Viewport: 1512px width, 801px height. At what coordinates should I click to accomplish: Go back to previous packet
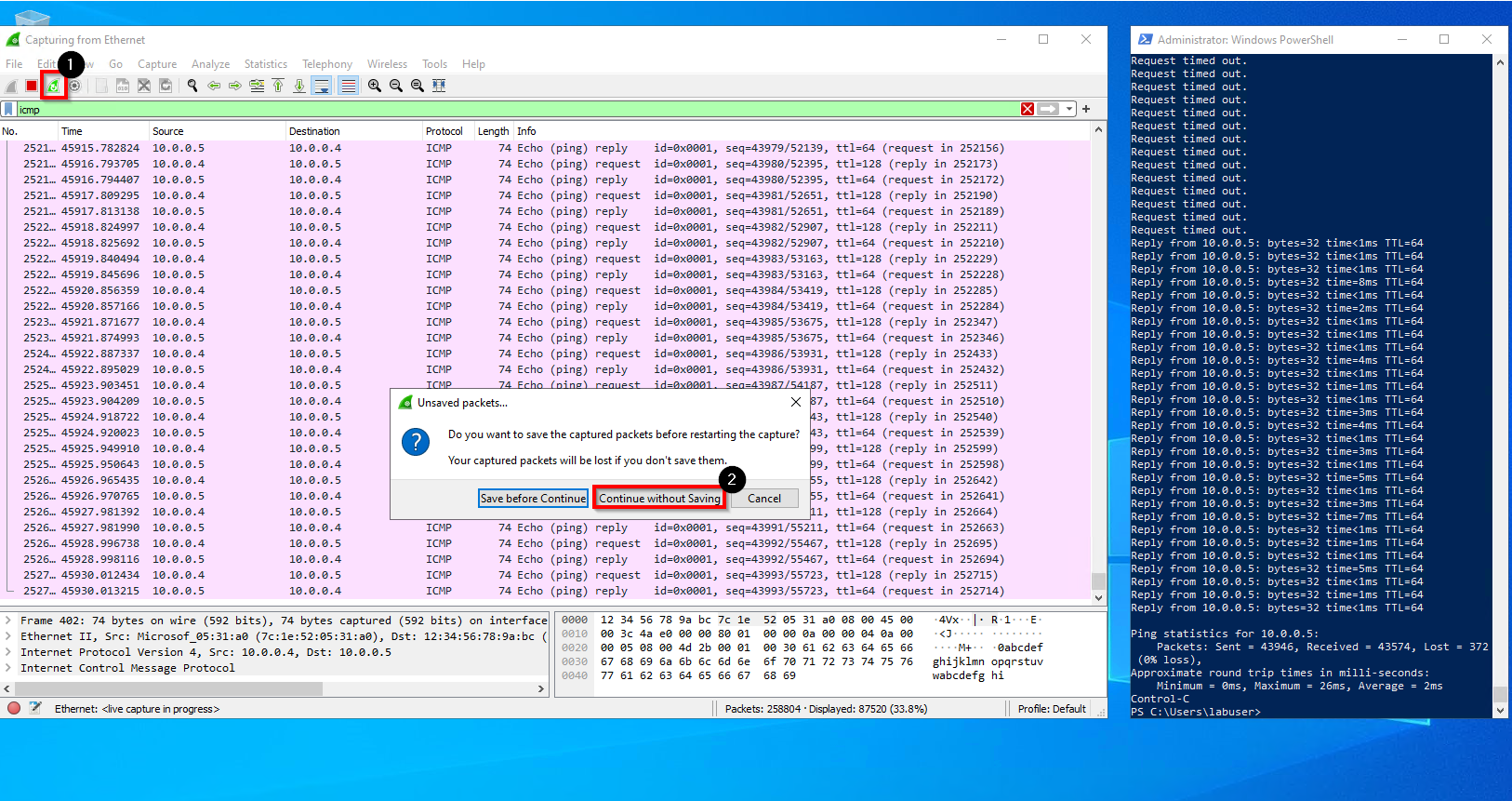214,86
